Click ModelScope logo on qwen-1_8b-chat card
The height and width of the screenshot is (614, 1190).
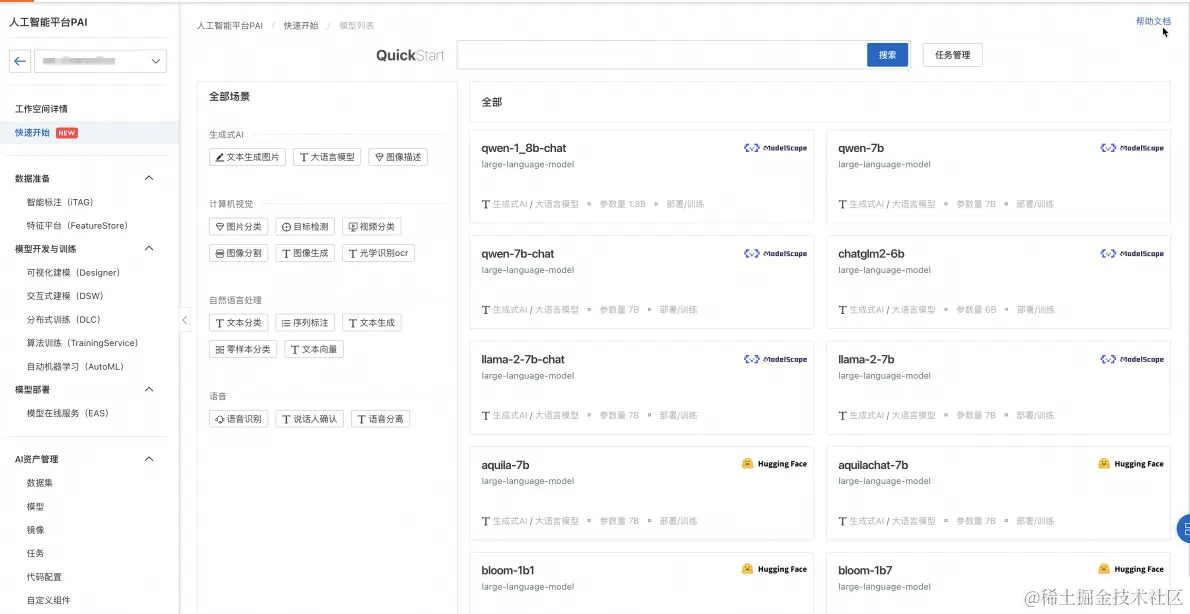pos(775,148)
